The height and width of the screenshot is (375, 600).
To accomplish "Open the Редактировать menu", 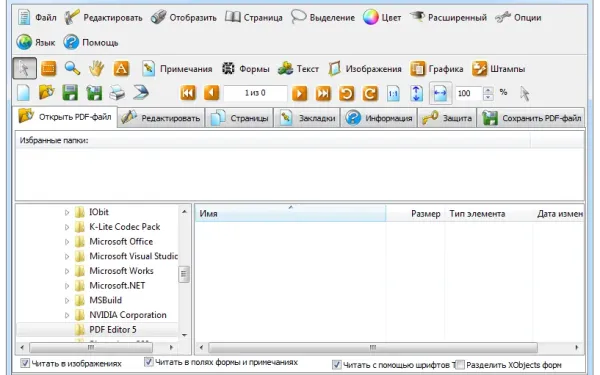I will coord(103,18).
